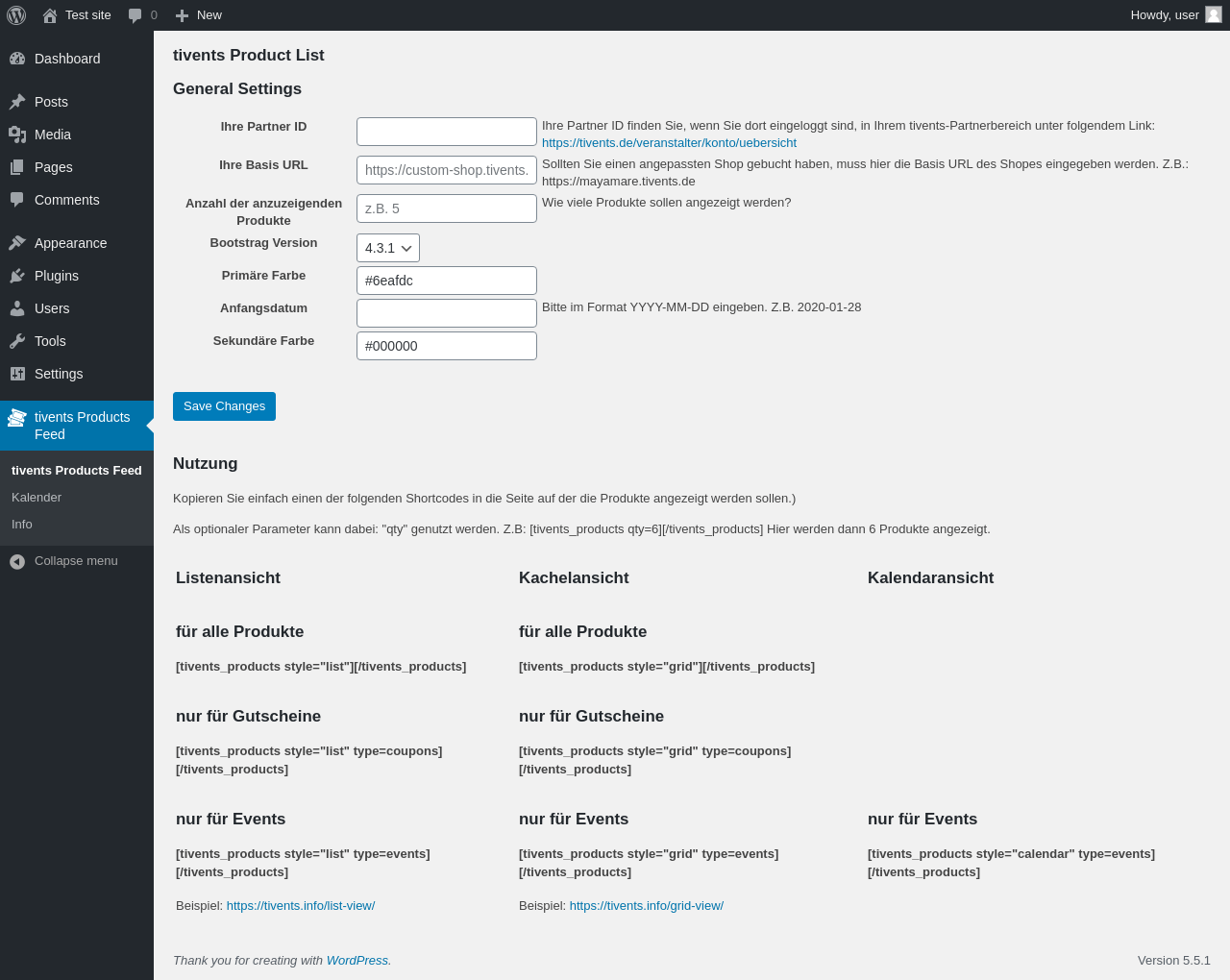The height and width of the screenshot is (980, 1230).
Task: Click the grid shortcode for alle Produkte
Action: tap(667, 667)
